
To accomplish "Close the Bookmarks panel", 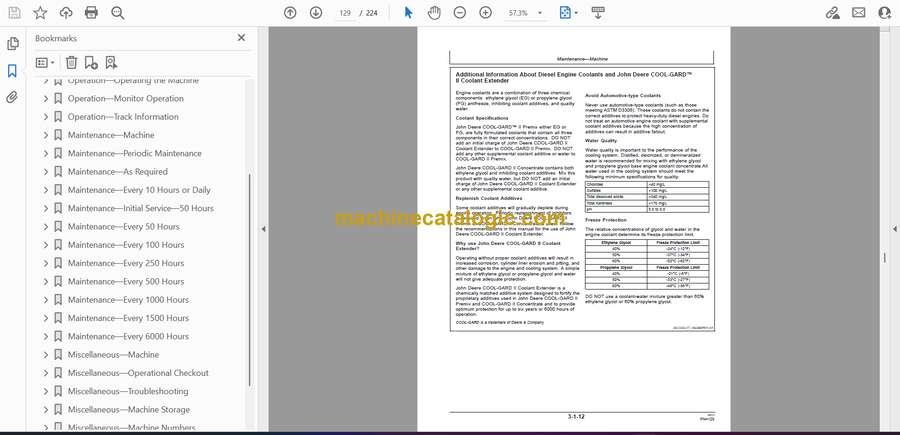I will pyautogui.click(x=241, y=38).
